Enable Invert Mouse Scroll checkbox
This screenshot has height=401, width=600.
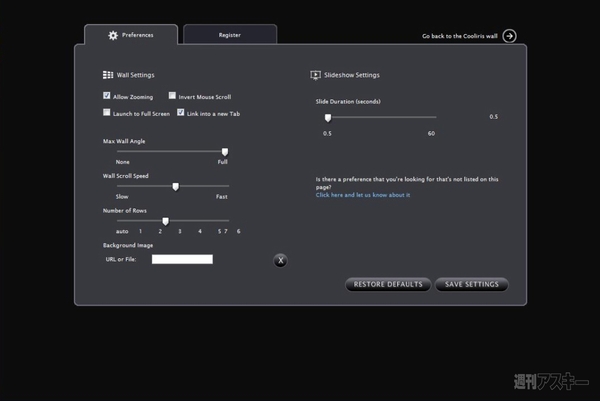172,95
